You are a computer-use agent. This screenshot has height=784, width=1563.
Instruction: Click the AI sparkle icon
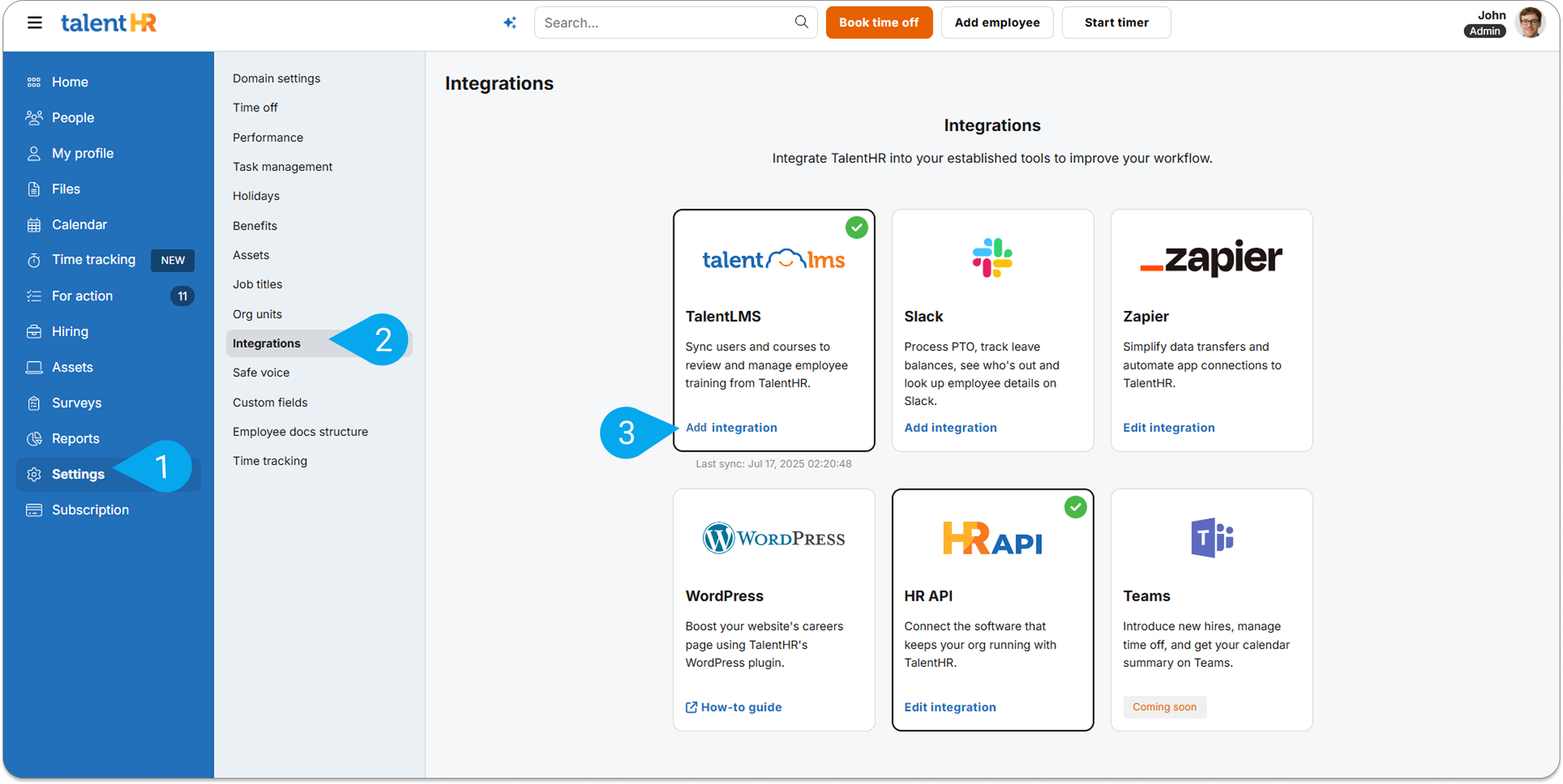click(509, 22)
